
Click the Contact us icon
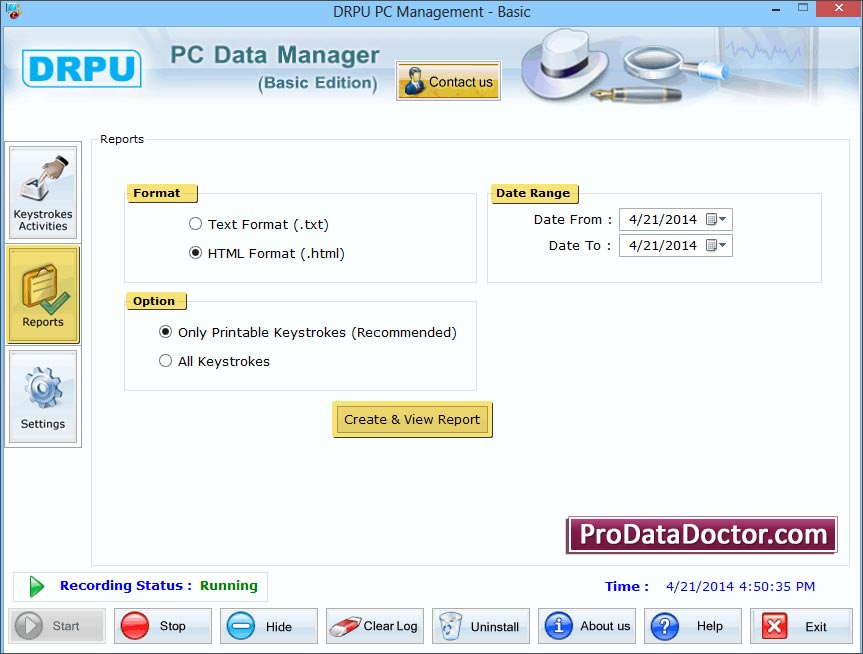coord(447,81)
